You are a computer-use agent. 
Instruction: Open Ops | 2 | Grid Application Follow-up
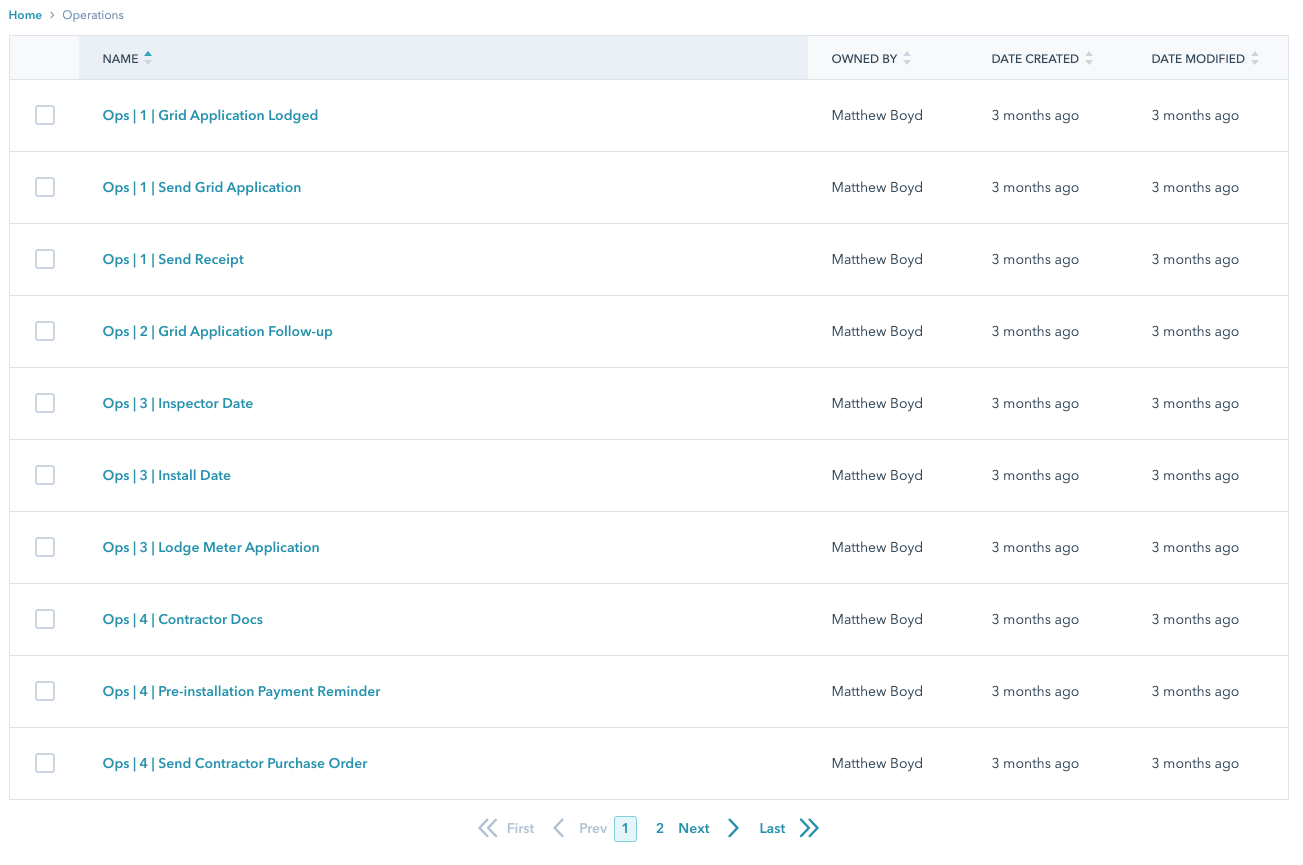[217, 331]
